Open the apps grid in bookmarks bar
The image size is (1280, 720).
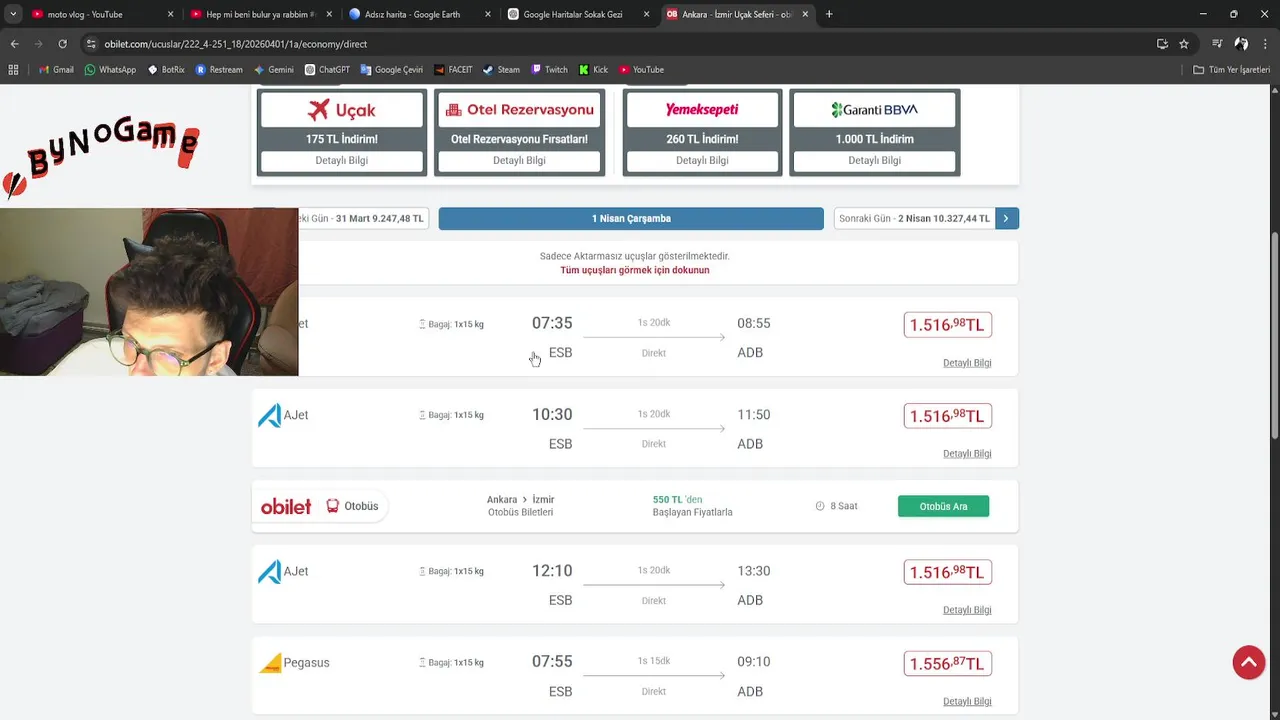point(13,69)
